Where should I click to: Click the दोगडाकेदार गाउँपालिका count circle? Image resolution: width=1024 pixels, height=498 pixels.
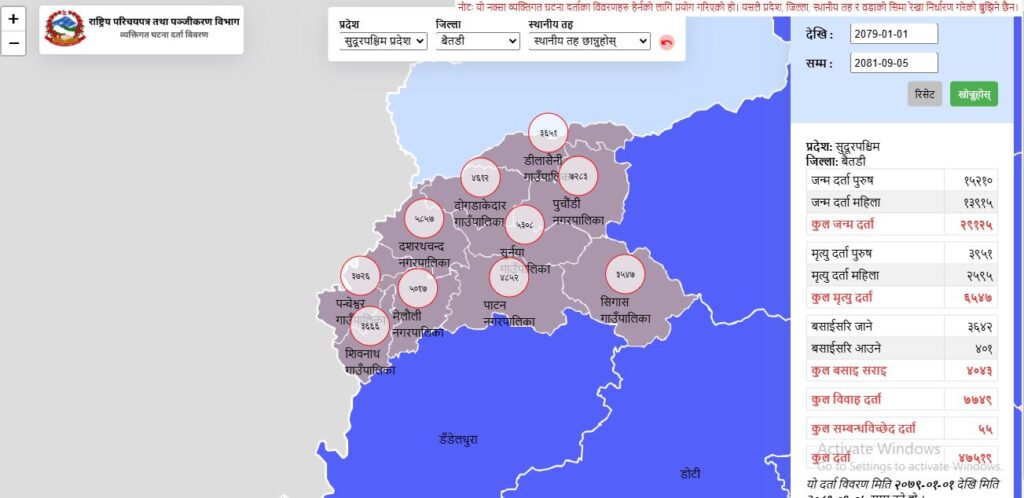pos(480,178)
